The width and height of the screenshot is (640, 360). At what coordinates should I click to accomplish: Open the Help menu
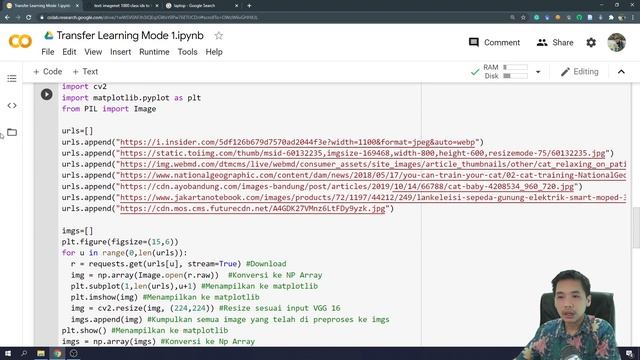(214, 52)
